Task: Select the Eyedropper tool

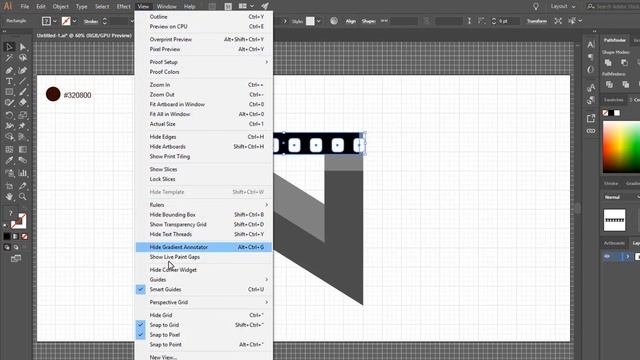Action: click(9, 160)
